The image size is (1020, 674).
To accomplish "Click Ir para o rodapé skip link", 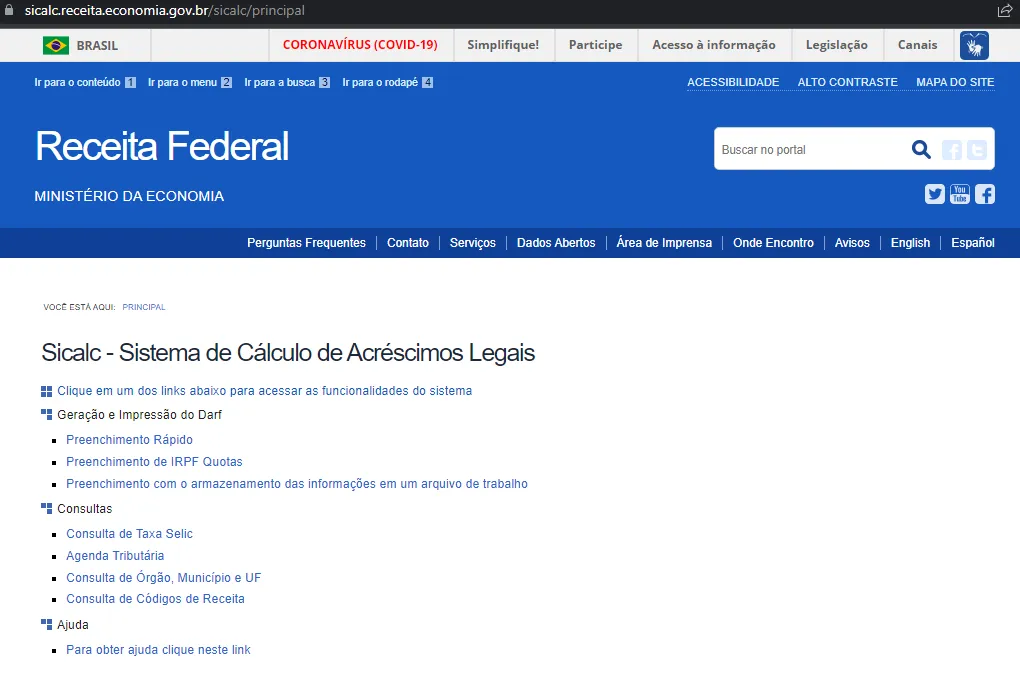I will 387,82.
